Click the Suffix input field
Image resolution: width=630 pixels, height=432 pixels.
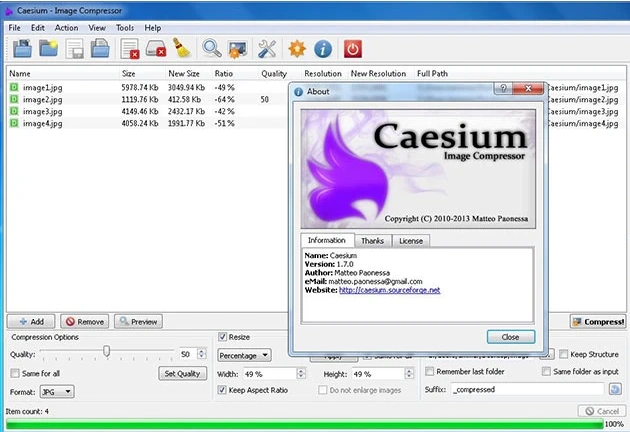tap(527, 389)
